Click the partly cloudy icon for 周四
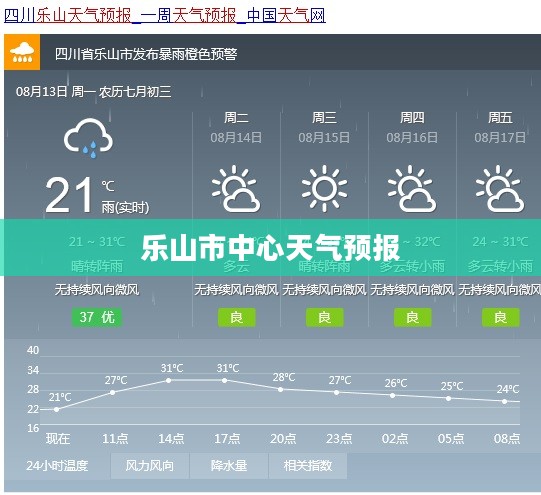The image size is (541, 495). [x=412, y=188]
